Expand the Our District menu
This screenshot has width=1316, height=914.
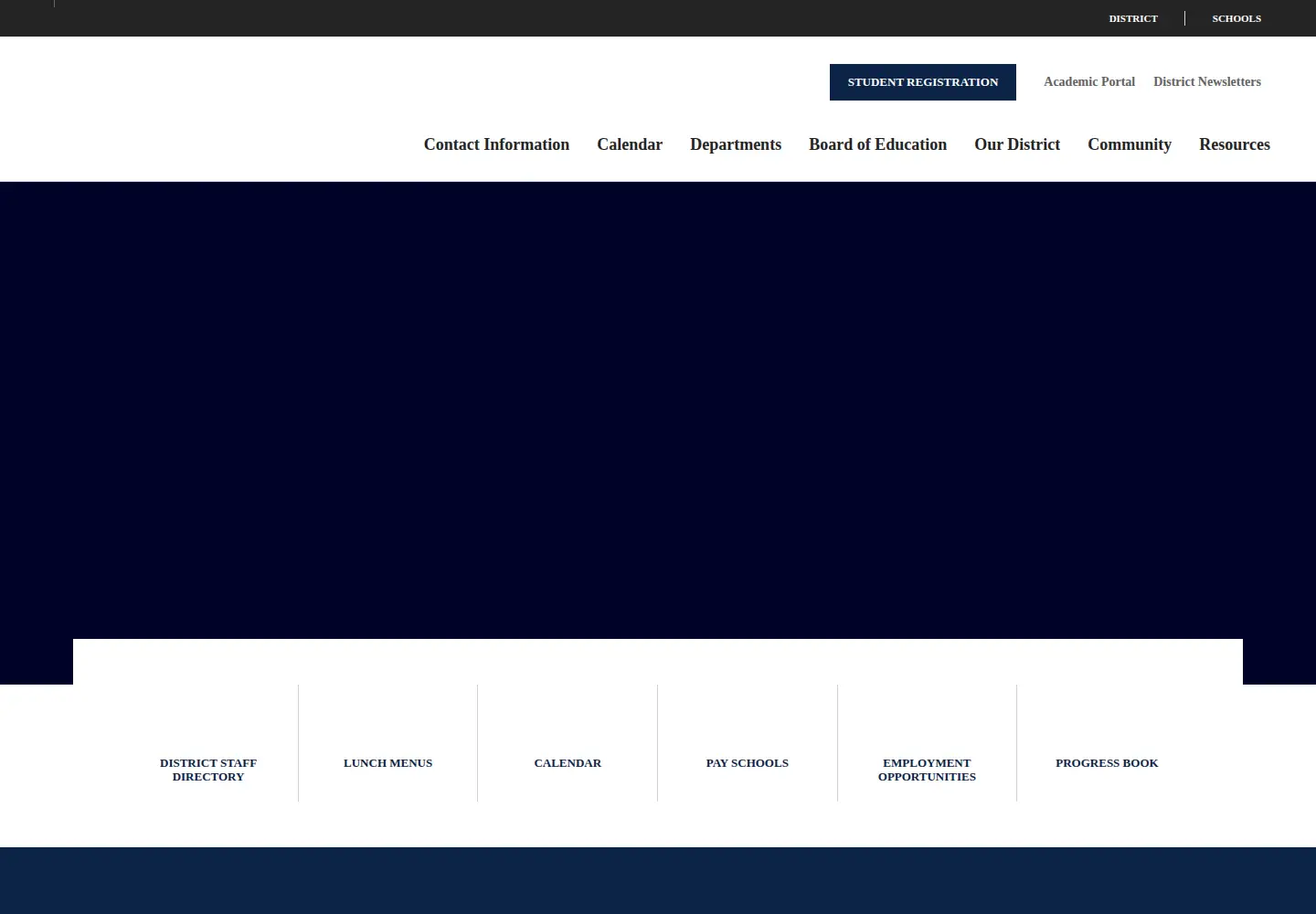click(1017, 144)
